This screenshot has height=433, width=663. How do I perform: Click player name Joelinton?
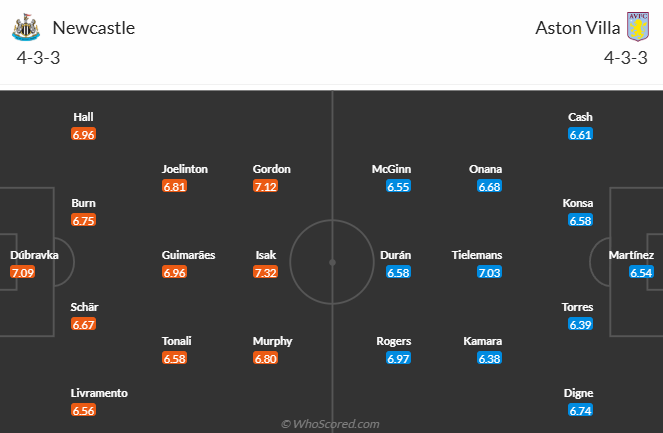click(185, 169)
